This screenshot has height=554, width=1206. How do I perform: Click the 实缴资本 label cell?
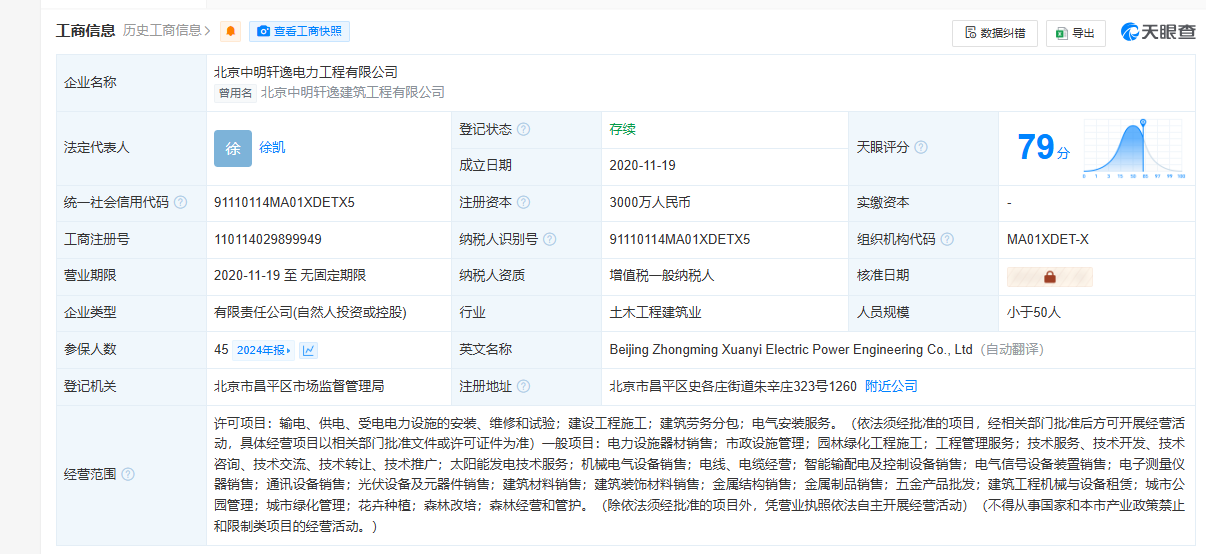coord(923,202)
